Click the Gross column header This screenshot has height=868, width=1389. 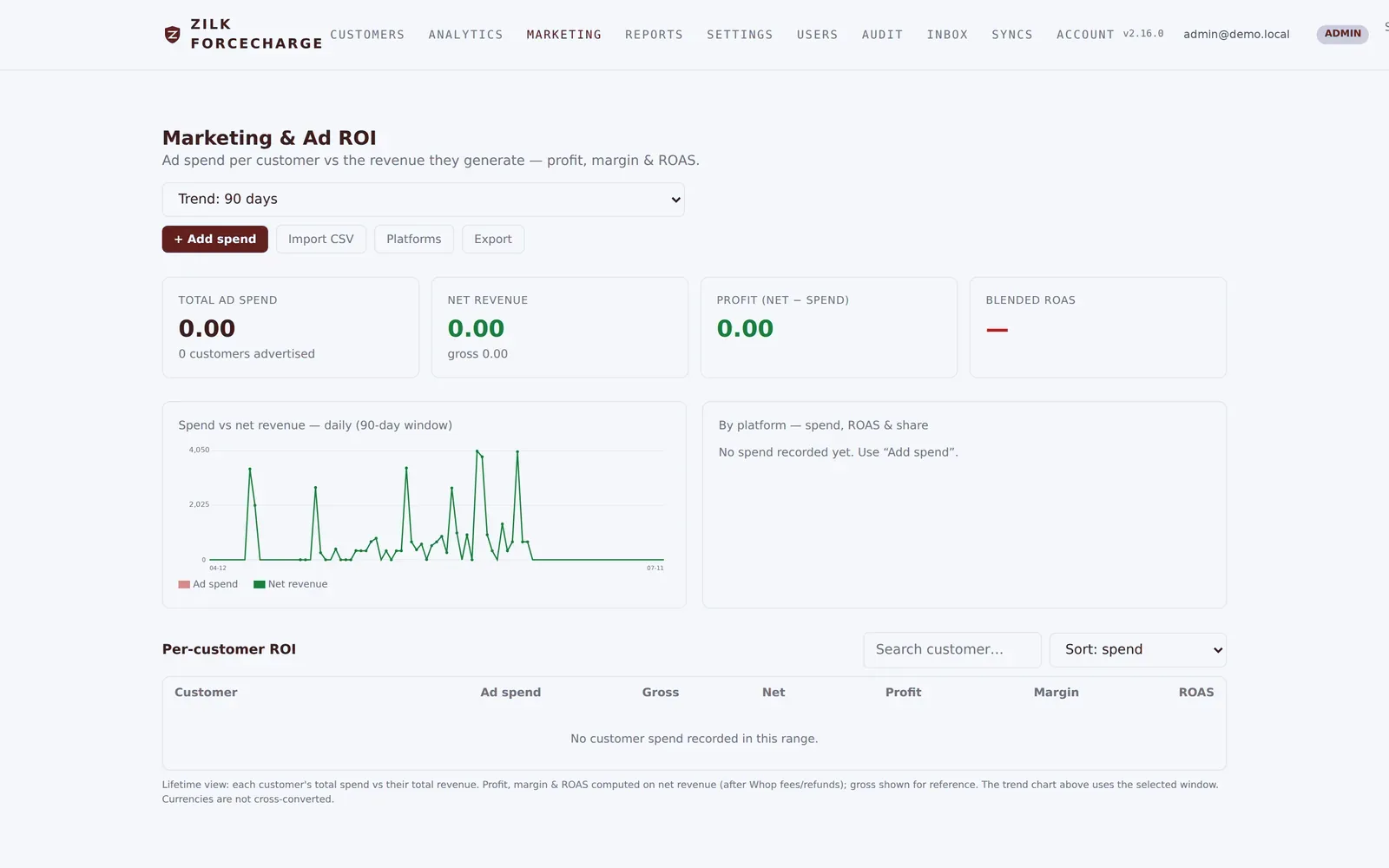[x=661, y=693]
